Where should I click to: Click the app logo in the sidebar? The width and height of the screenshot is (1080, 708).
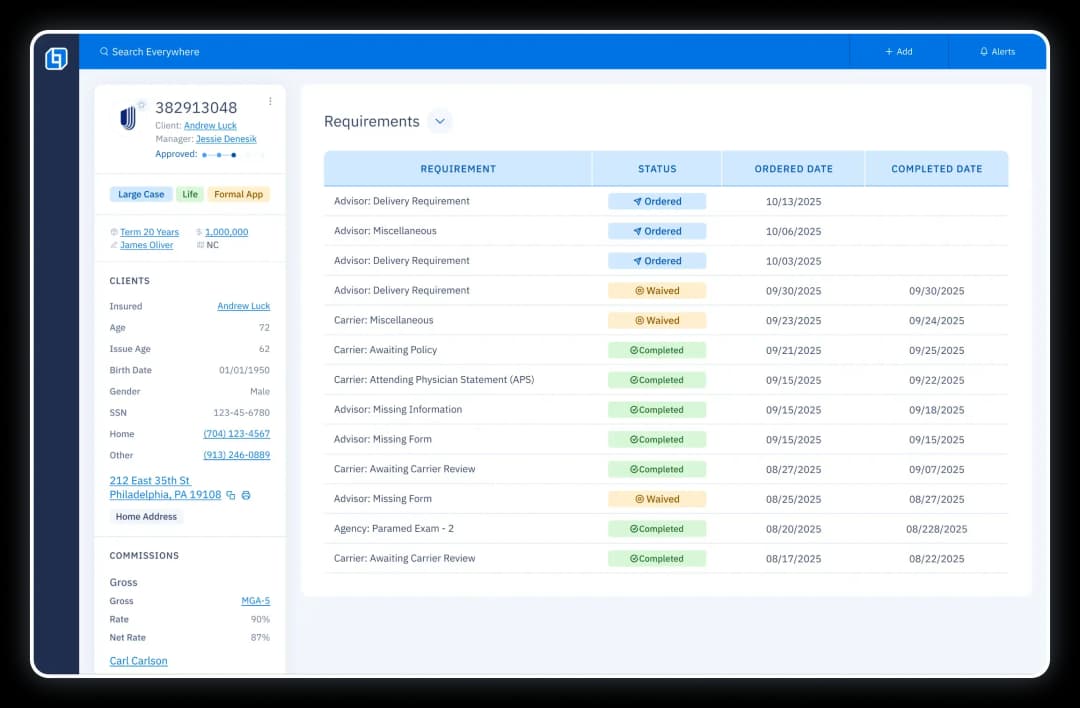(56, 59)
